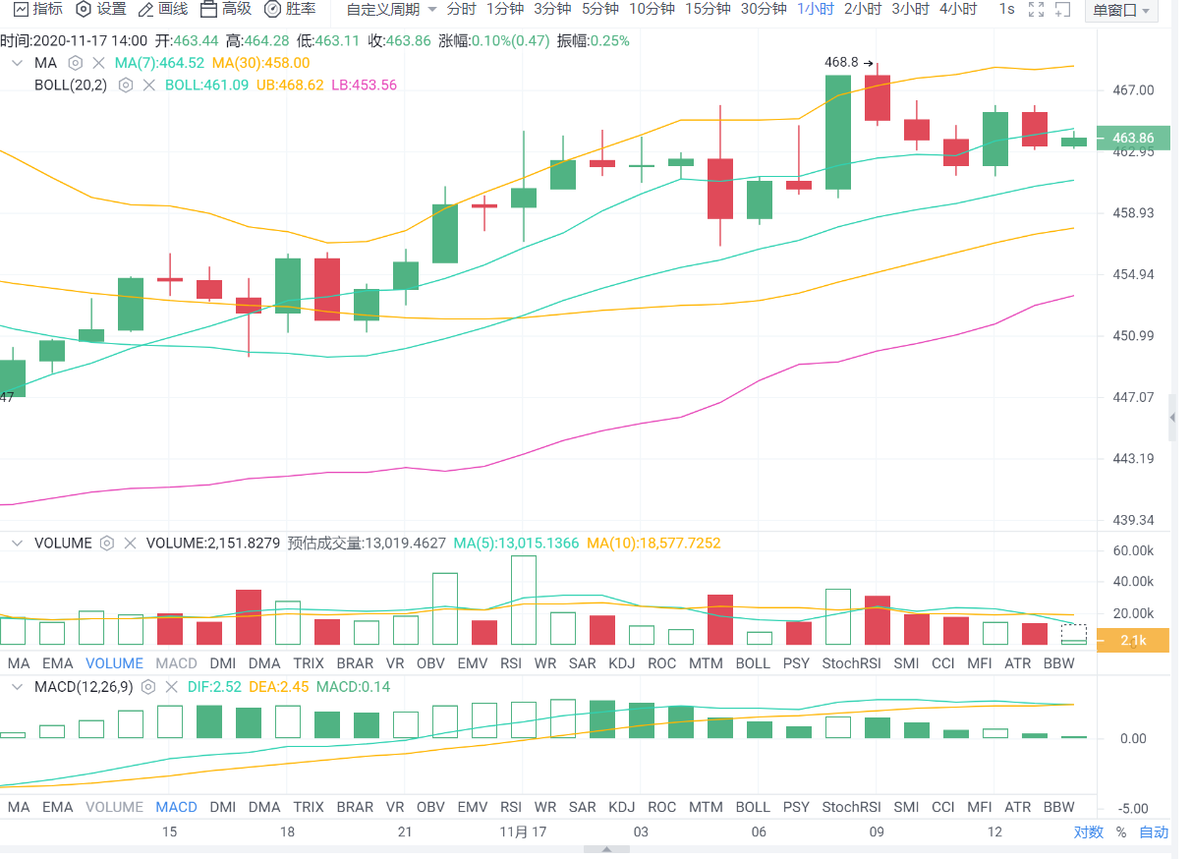
Task: Select the 1分钟 interval
Action: (x=506, y=9)
